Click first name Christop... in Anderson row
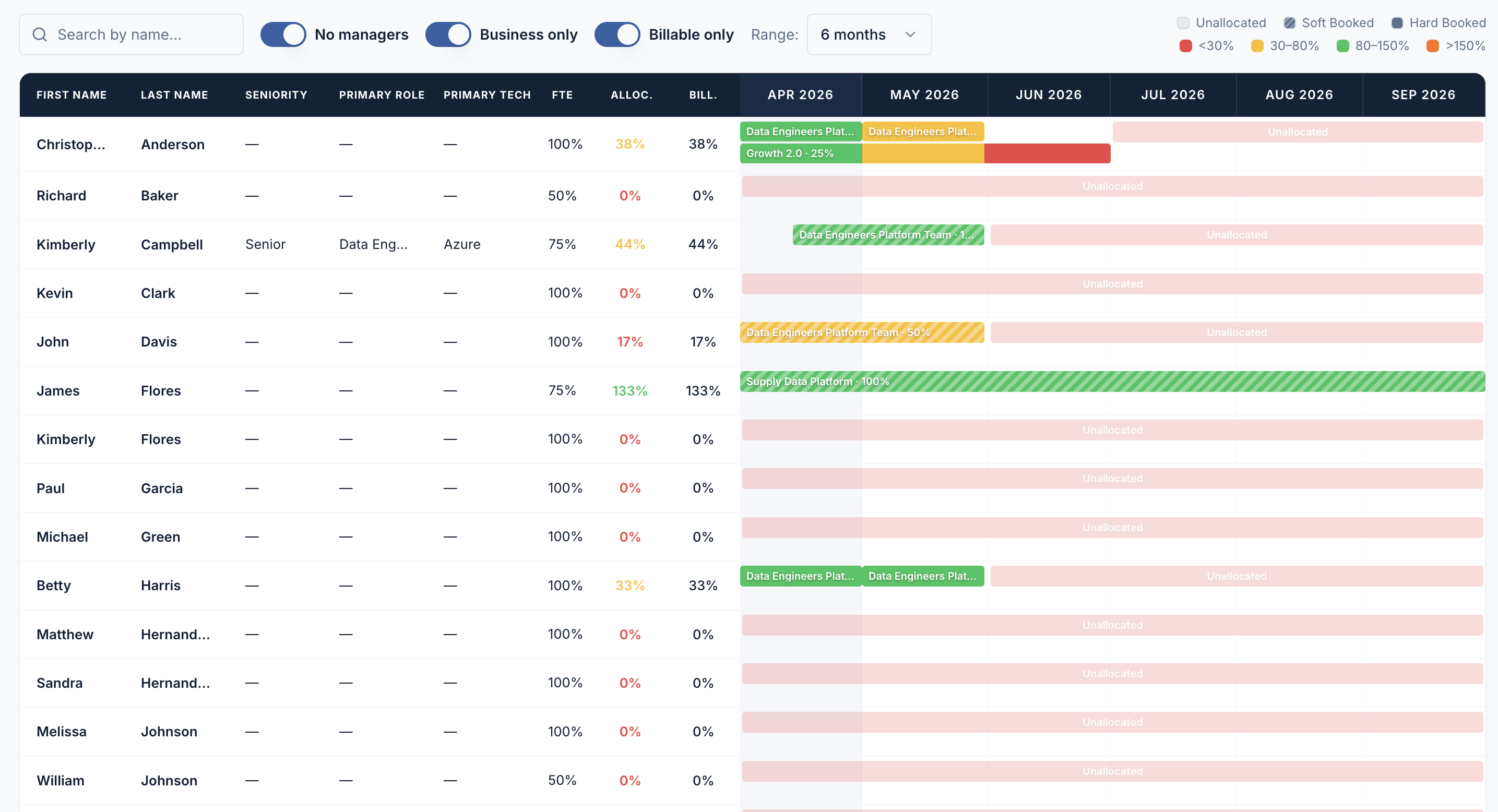1498x812 pixels. coord(71,144)
